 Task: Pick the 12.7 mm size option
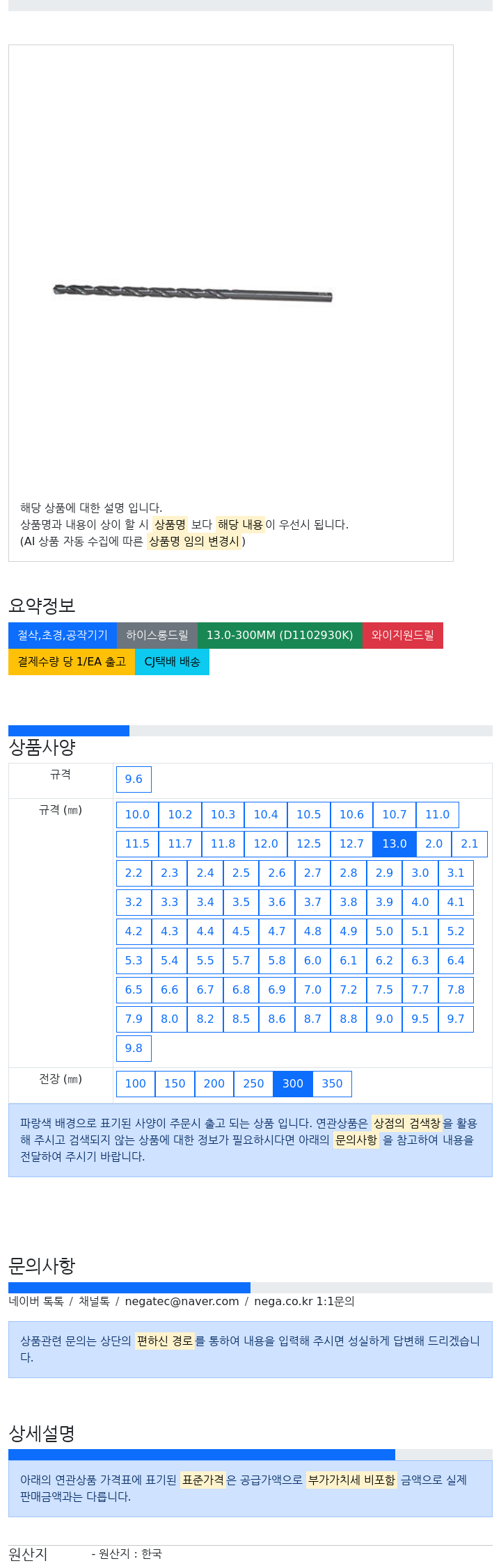(351, 844)
